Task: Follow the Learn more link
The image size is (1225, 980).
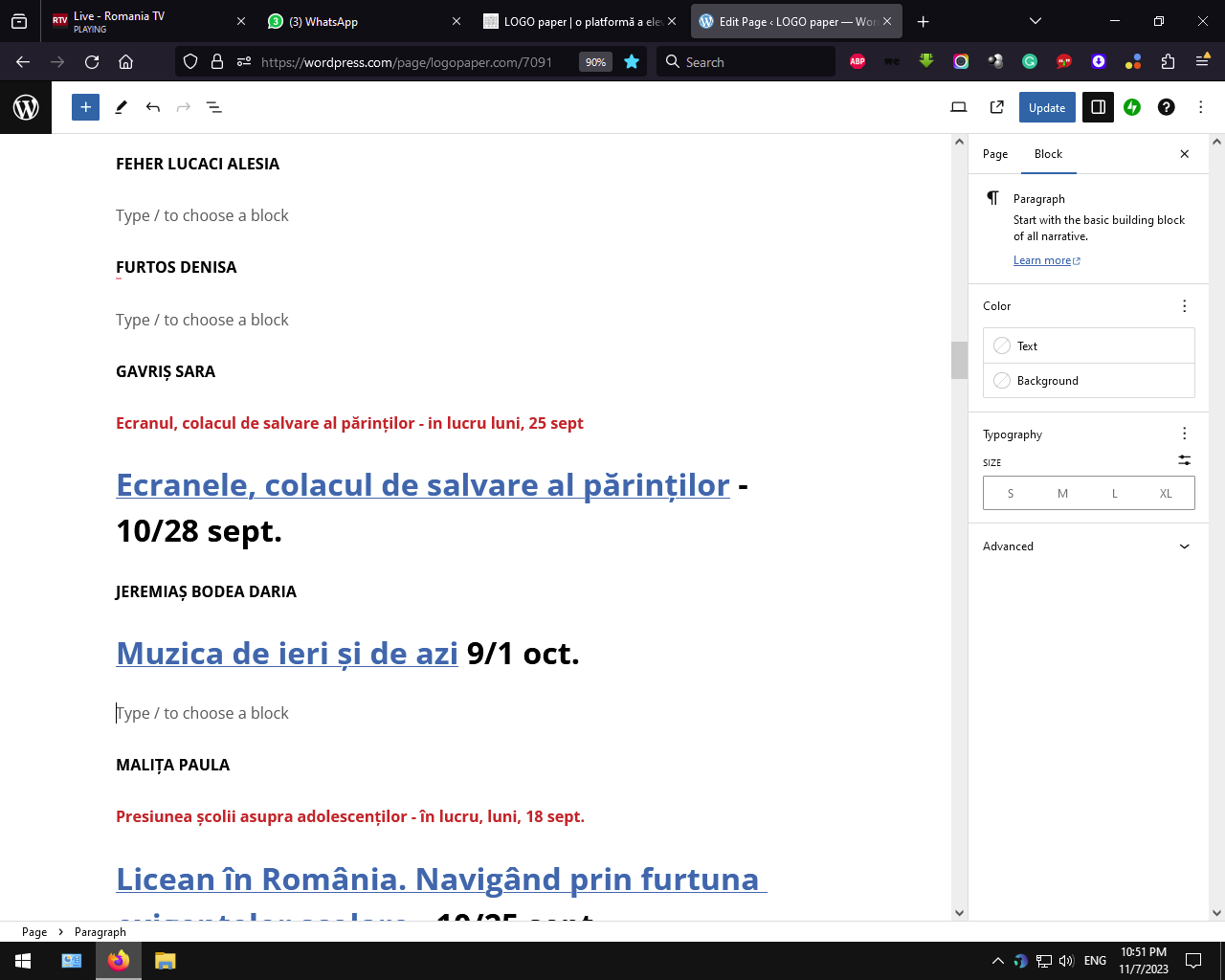Action: [1042, 260]
